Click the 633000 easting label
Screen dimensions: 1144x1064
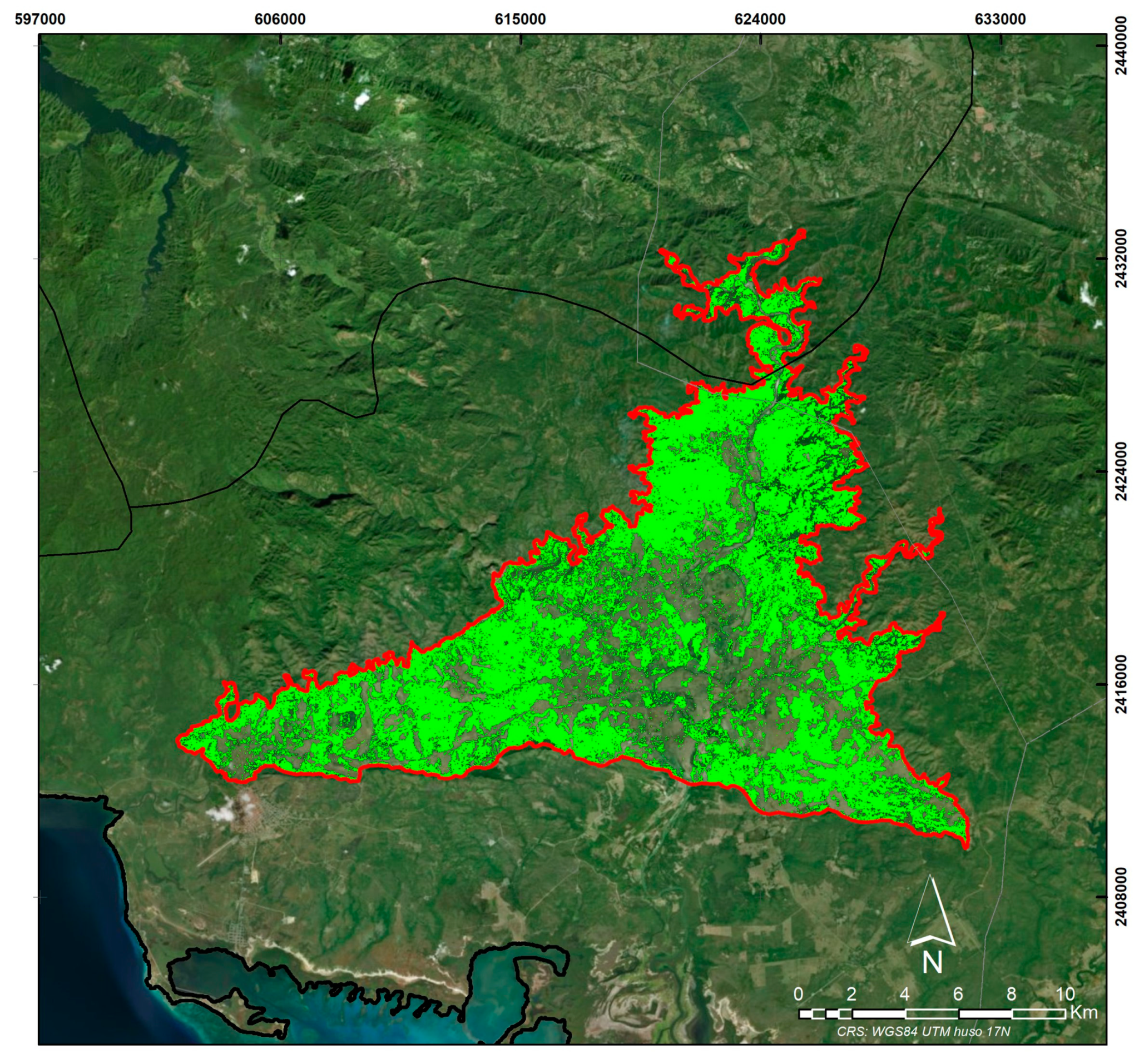[999, 19]
